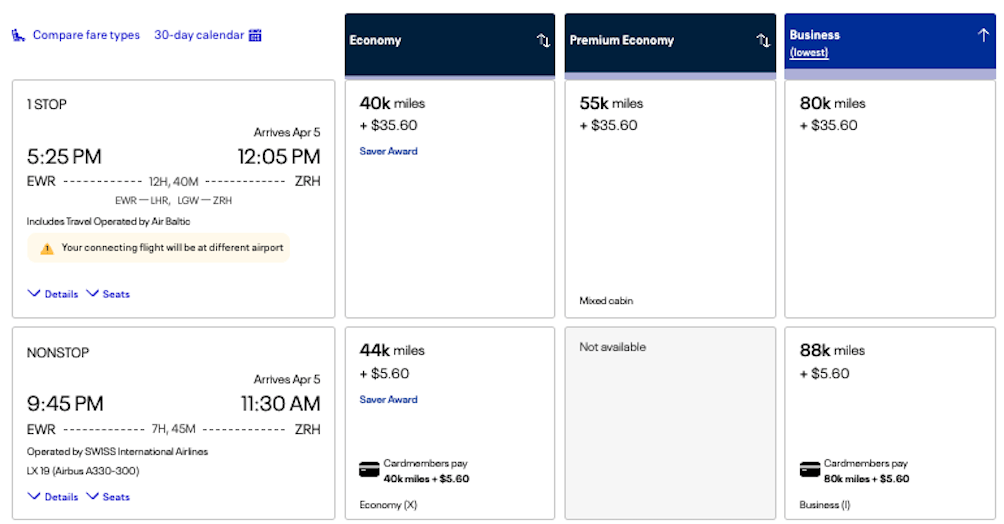Select the Economy column header
The width and height of the screenshot is (1004, 524).
[x=430, y=41]
